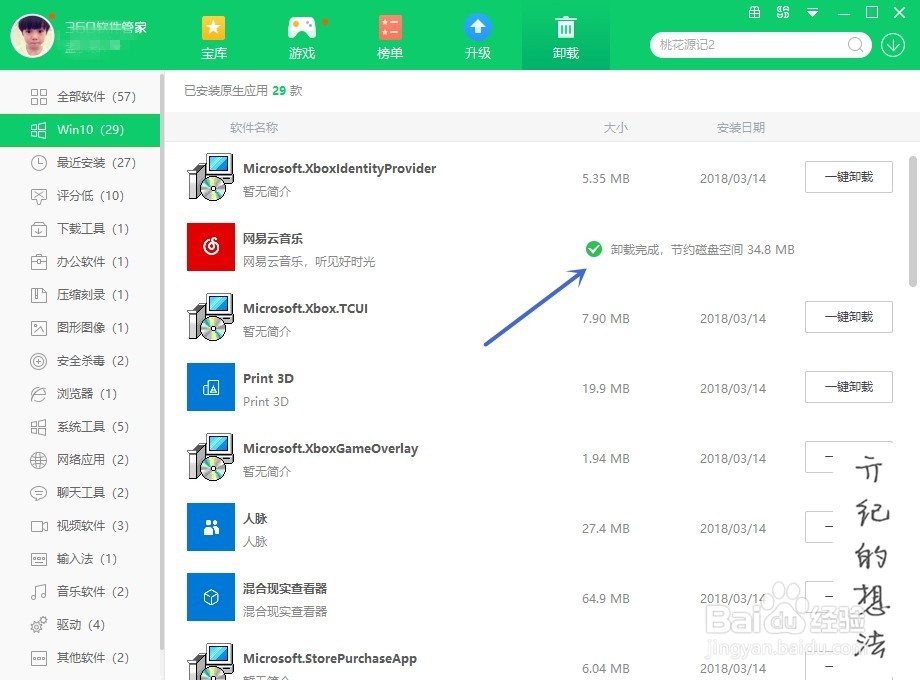The image size is (920, 680).
Task: Expand the title bar dropdown menu arrow
Action: pos(813,12)
